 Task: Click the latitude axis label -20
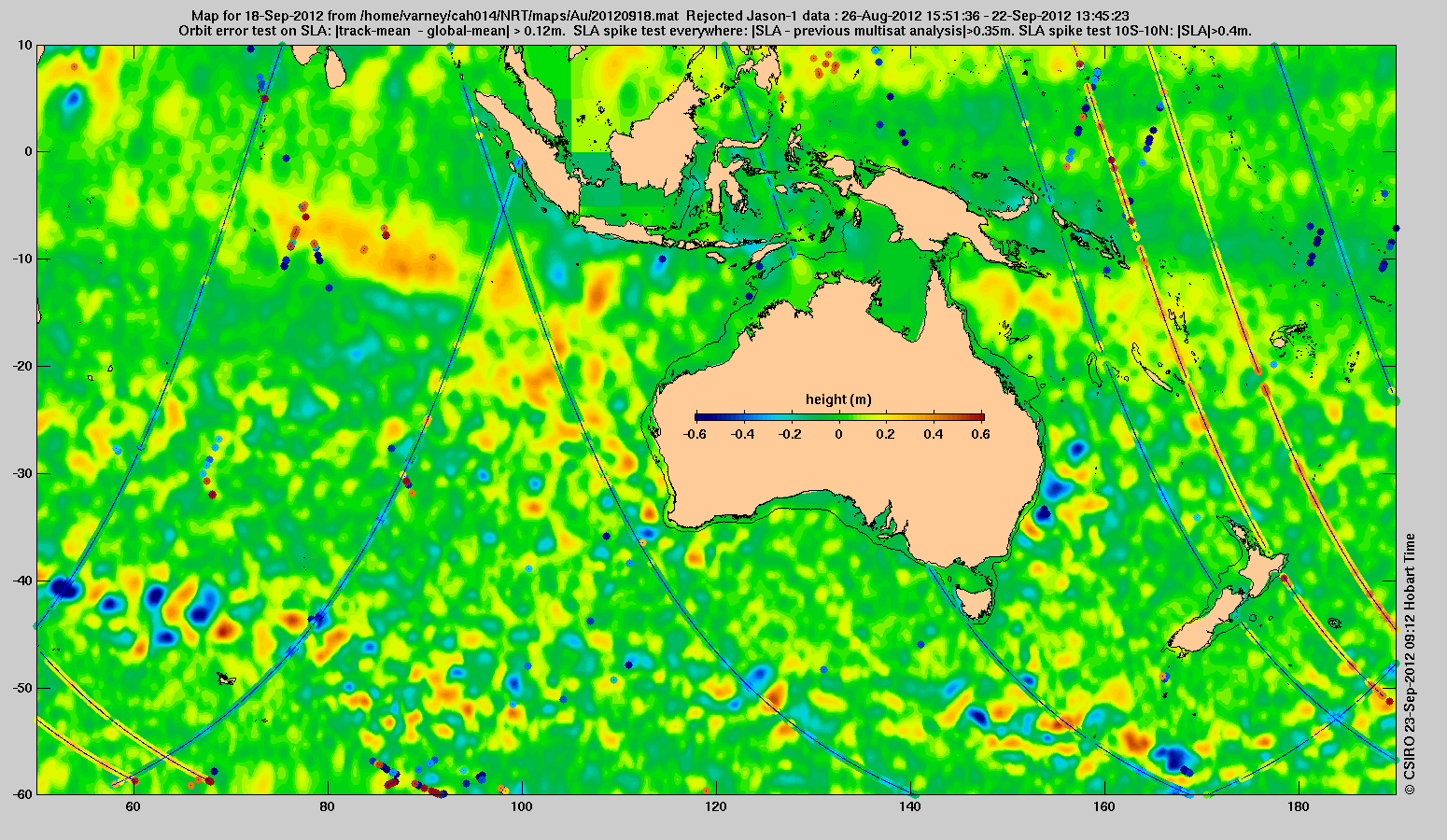coord(22,366)
